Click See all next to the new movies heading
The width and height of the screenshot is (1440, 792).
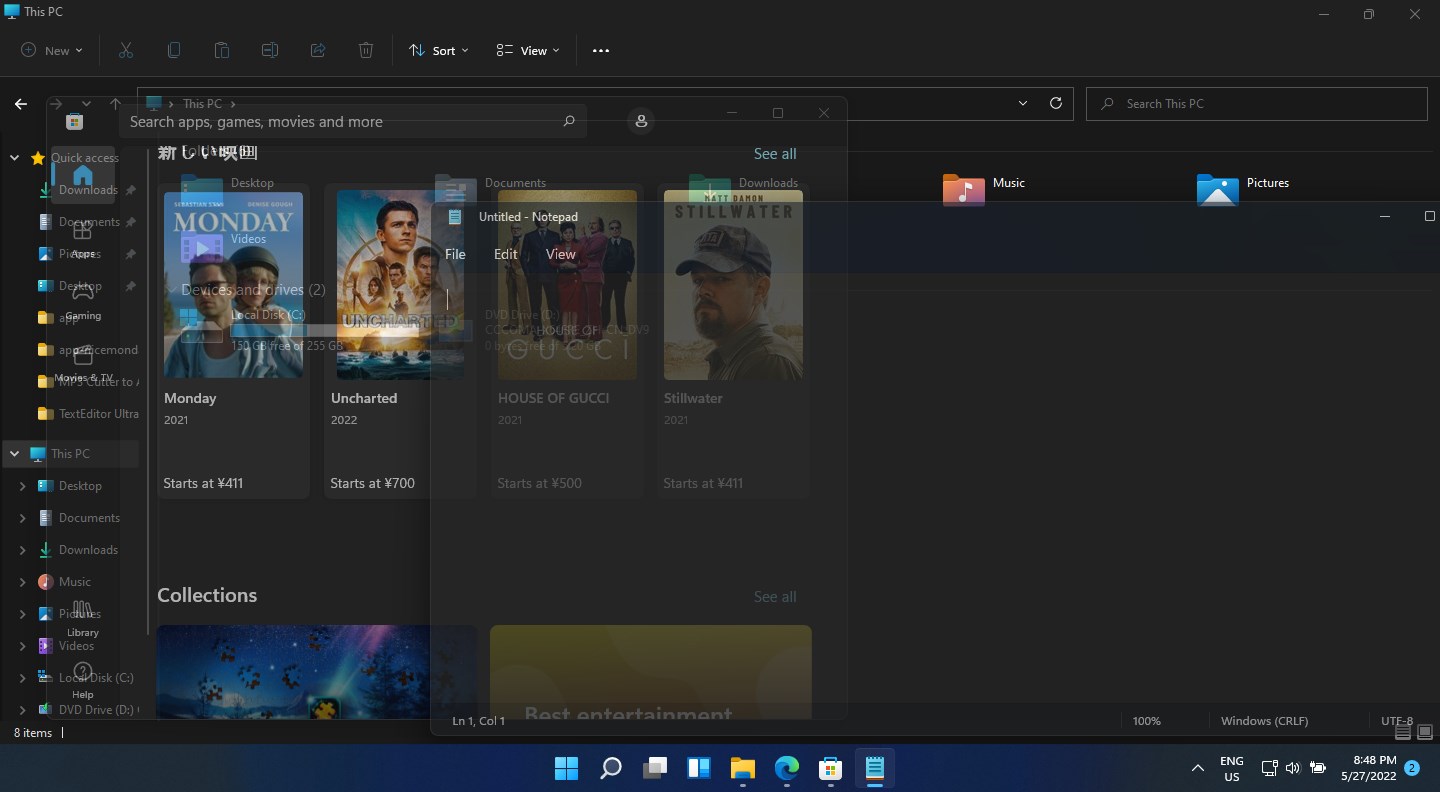click(x=775, y=154)
